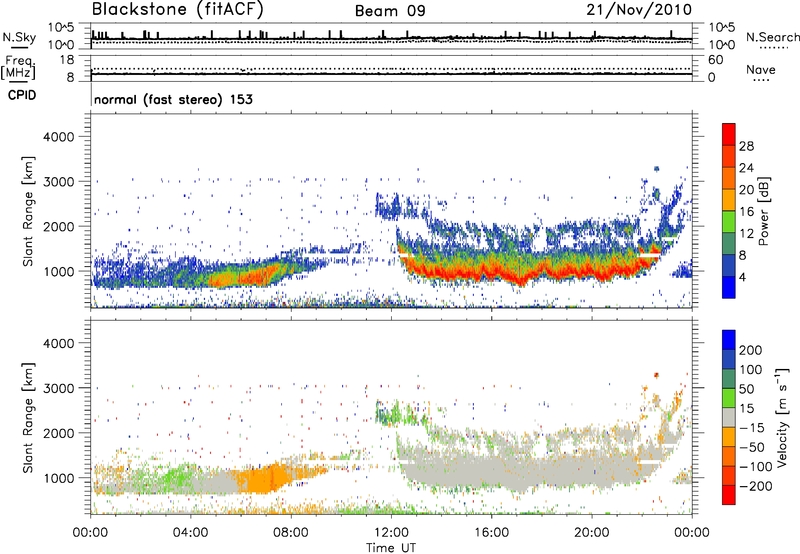The width and height of the screenshot is (800, 554).
Task: Select the red bottom segment of Velocity colorbar
Action: (x=729, y=495)
